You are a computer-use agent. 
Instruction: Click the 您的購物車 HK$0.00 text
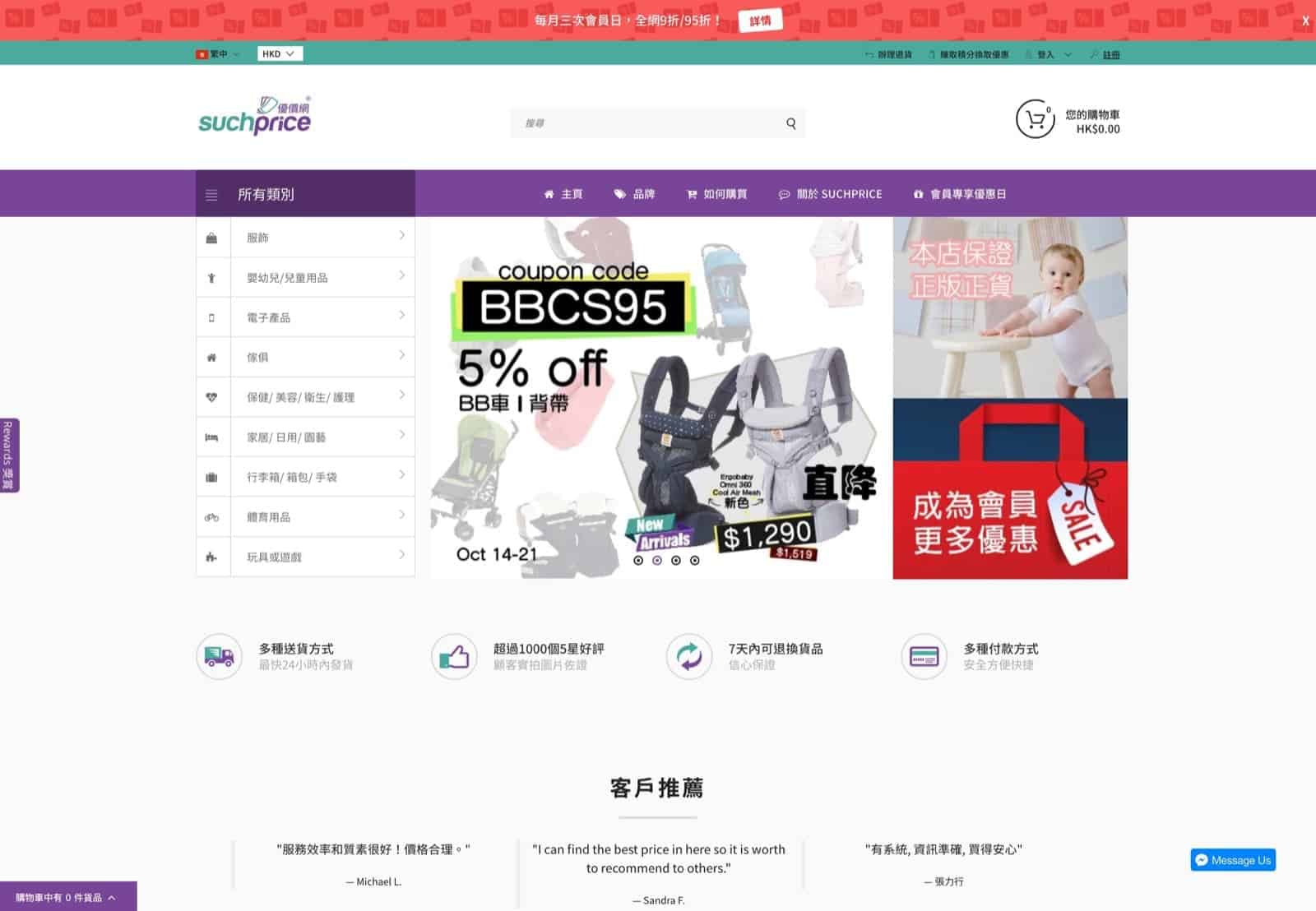pyautogui.click(x=1093, y=122)
